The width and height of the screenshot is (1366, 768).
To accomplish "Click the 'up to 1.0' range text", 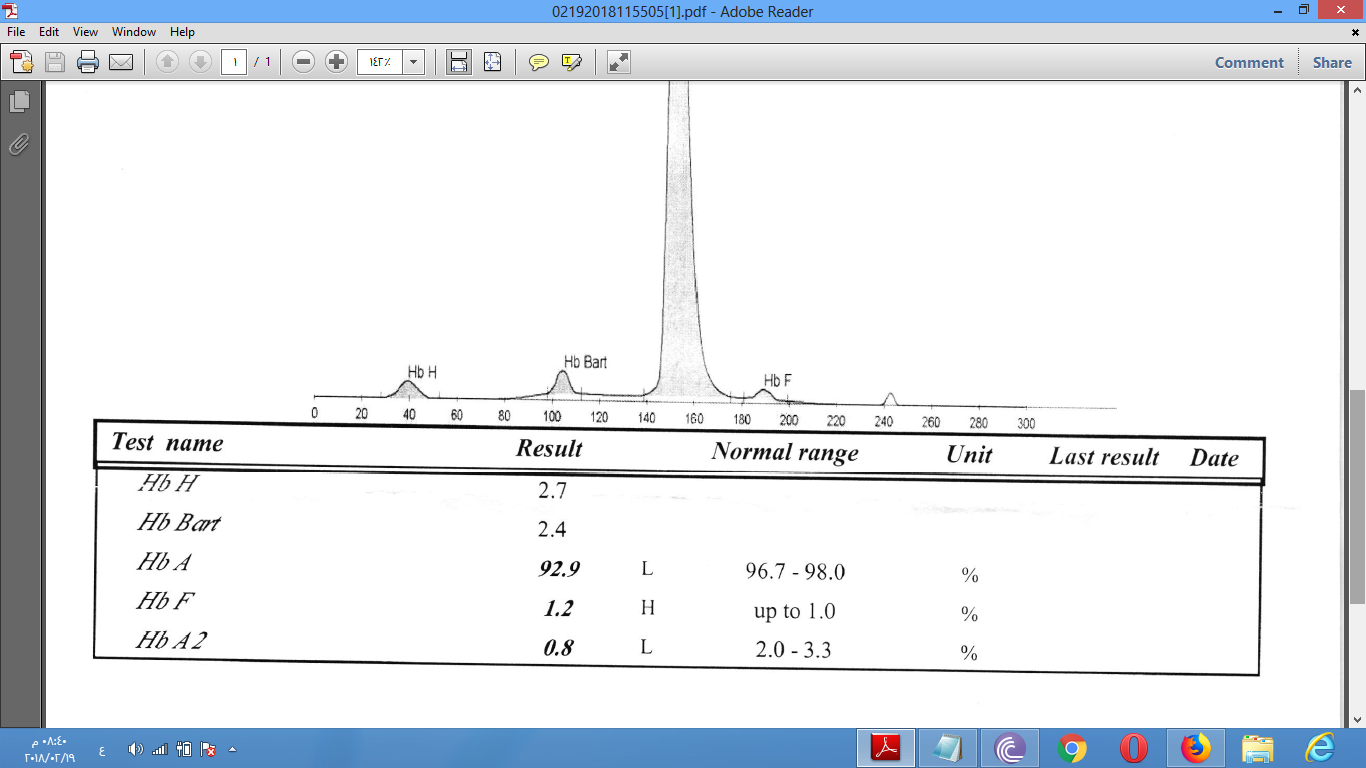I will [795, 611].
